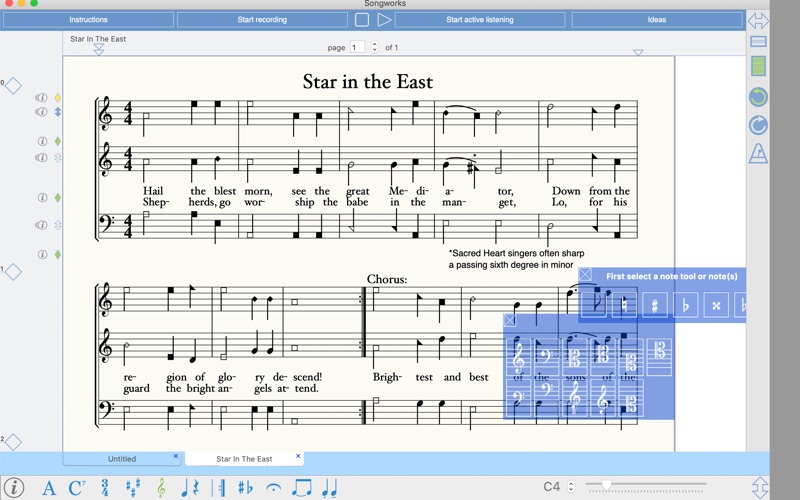Pick the treble clef in clef palette top row
The image size is (800, 500).
[518, 357]
